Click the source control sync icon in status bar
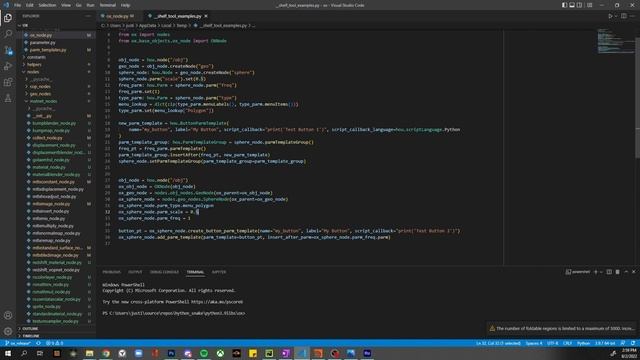640x360 pixels. click(x=38, y=343)
